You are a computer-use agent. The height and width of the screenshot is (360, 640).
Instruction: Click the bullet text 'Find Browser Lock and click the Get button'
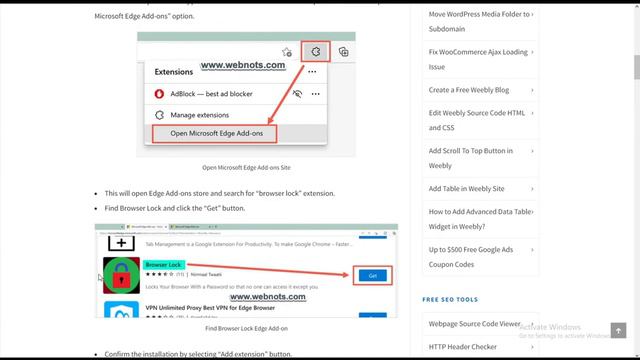coord(175,208)
